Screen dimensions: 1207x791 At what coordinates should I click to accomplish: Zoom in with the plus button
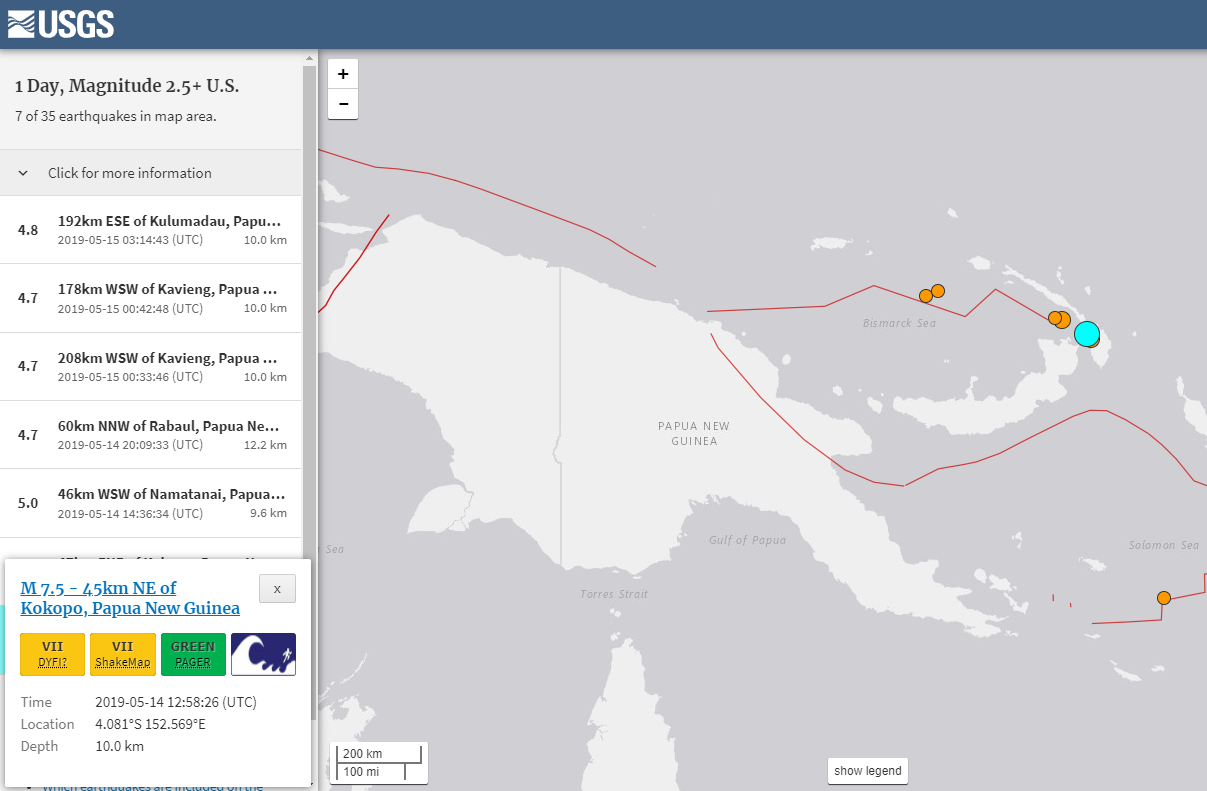[343, 74]
